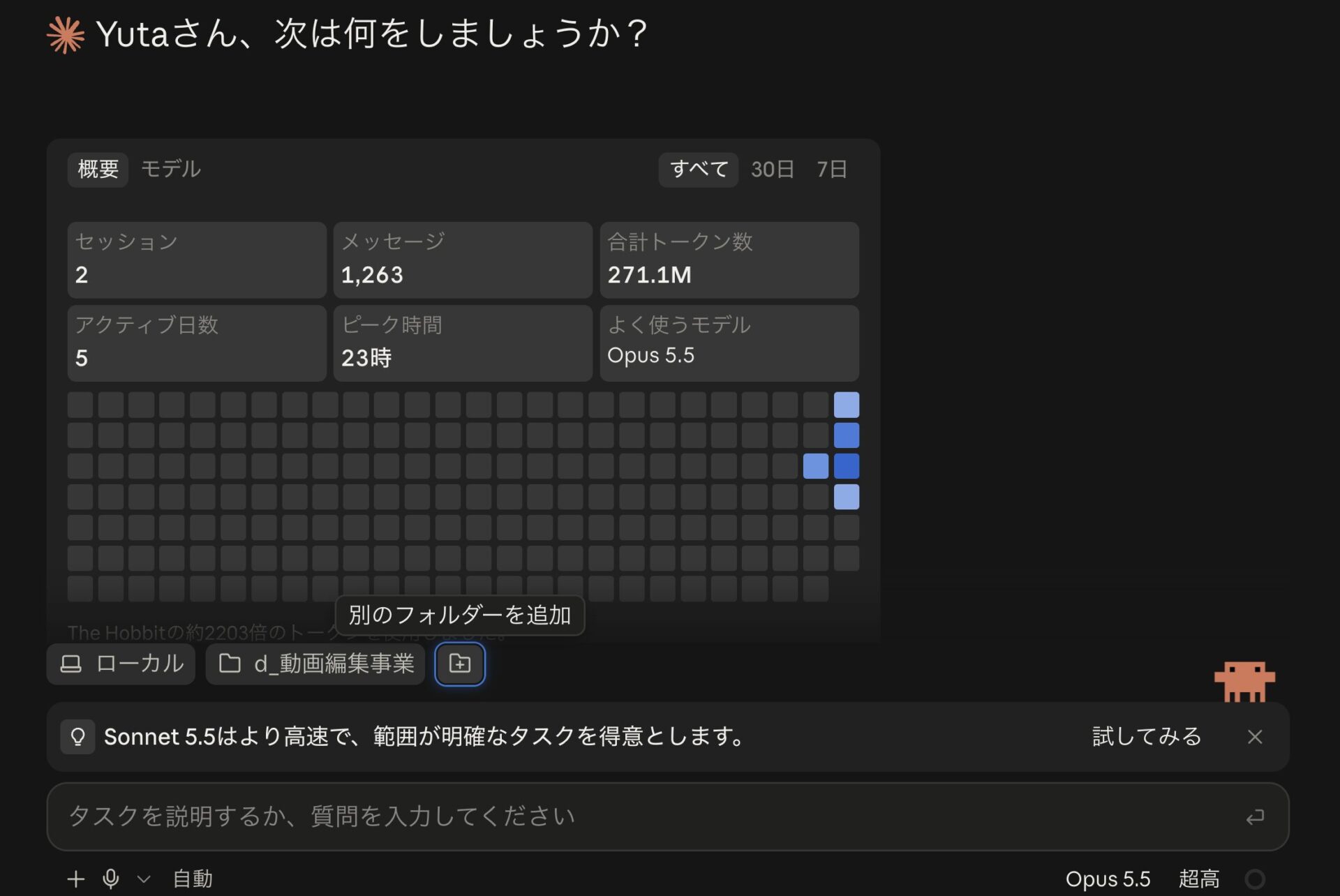Open the chevron dropdown next to microphone
Image resolution: width=1340 pixels, height=896 pixels.
coord(144,879)
